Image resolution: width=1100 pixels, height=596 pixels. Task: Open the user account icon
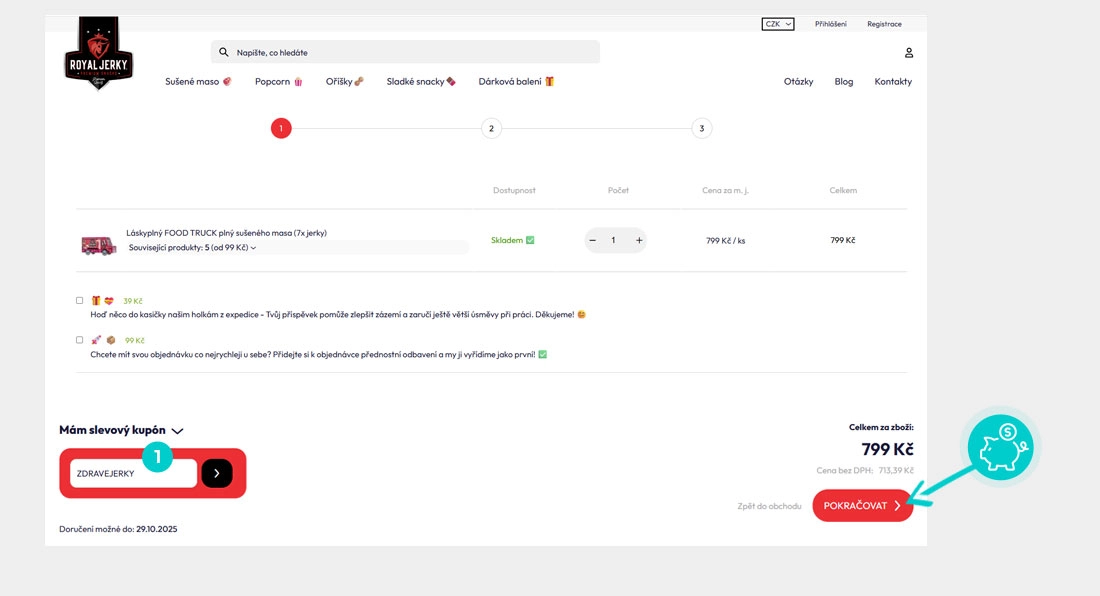pyautogui.click(x=908, y=52)
